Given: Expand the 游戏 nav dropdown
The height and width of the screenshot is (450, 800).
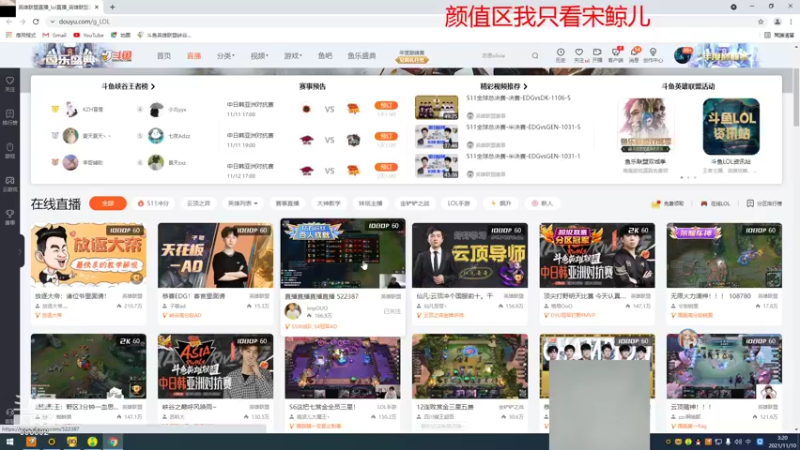Looking at the screenshot, I should [x=293, y=56].
